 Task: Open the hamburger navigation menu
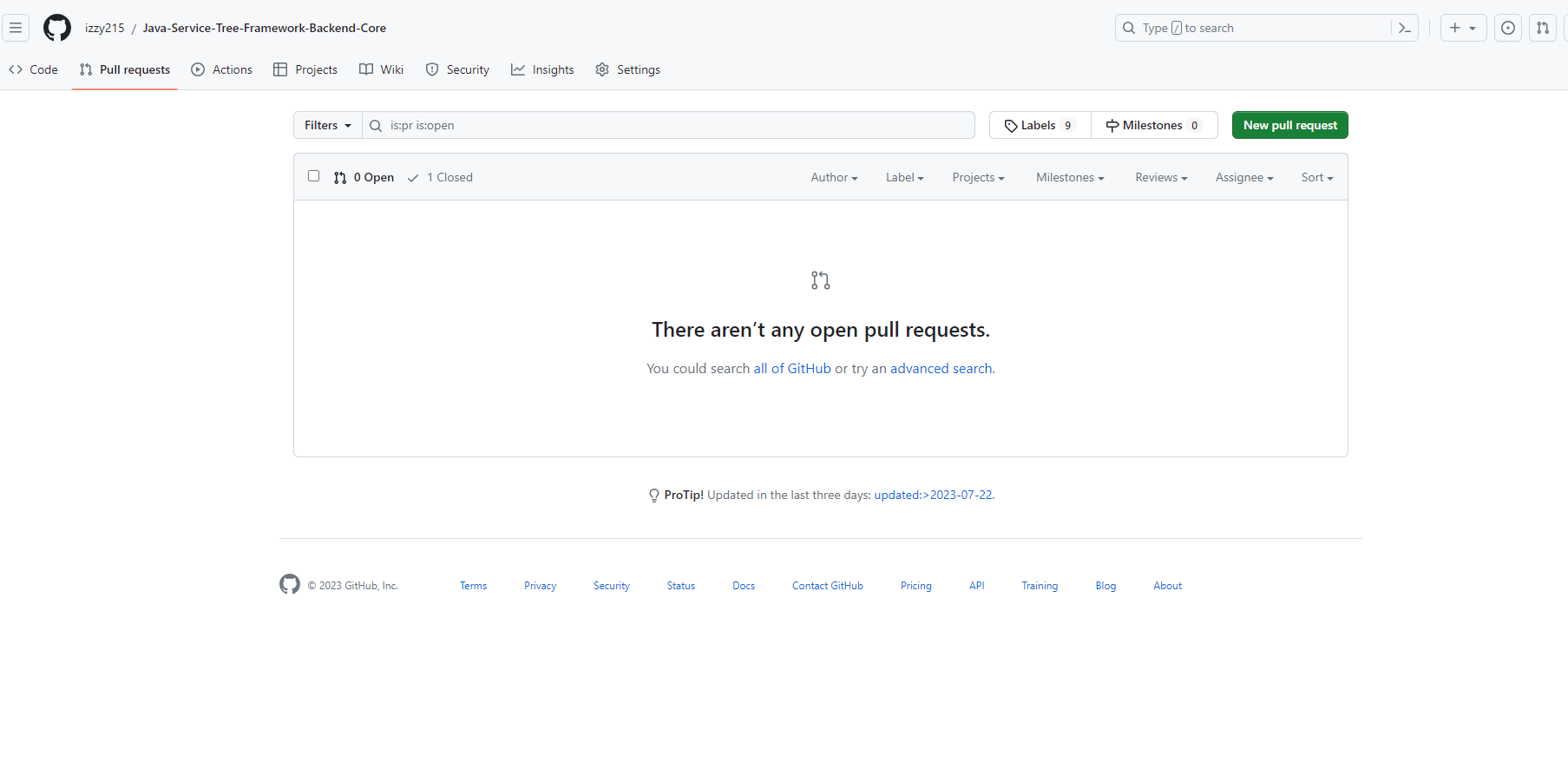[x=16, y=28]
